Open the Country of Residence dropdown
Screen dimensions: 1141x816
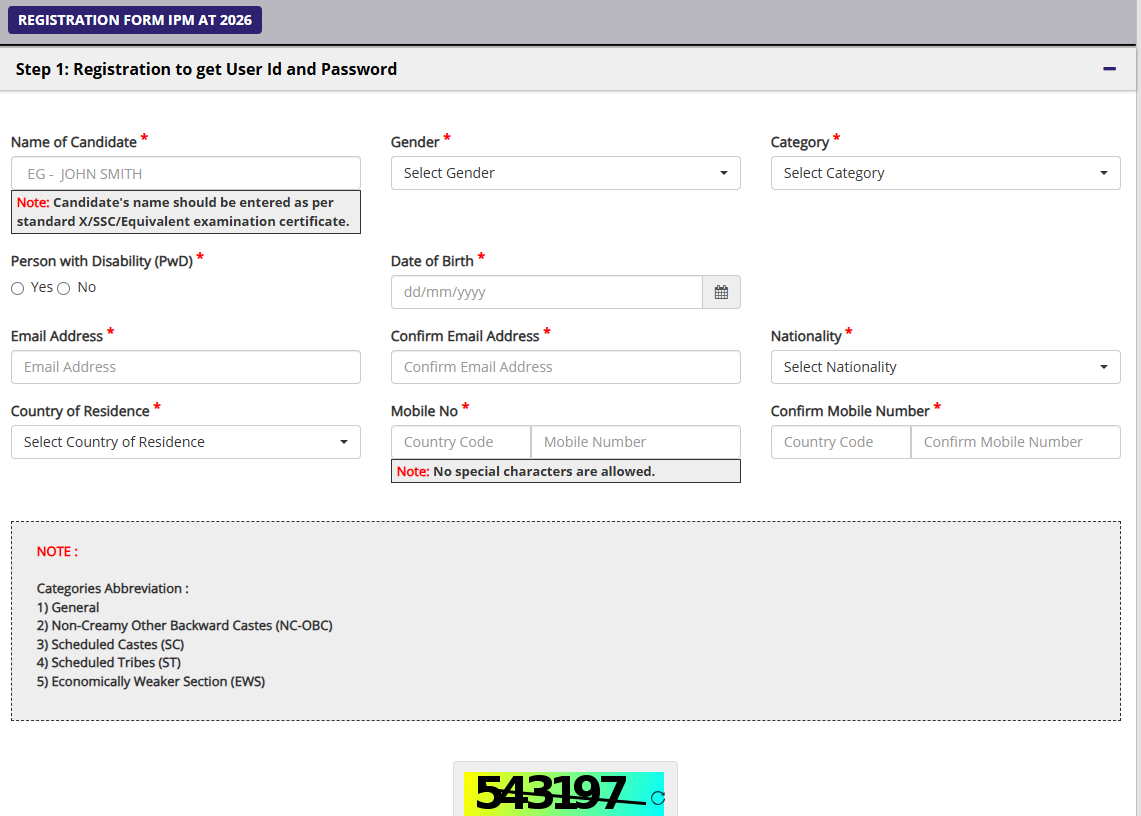pos(185,442)
